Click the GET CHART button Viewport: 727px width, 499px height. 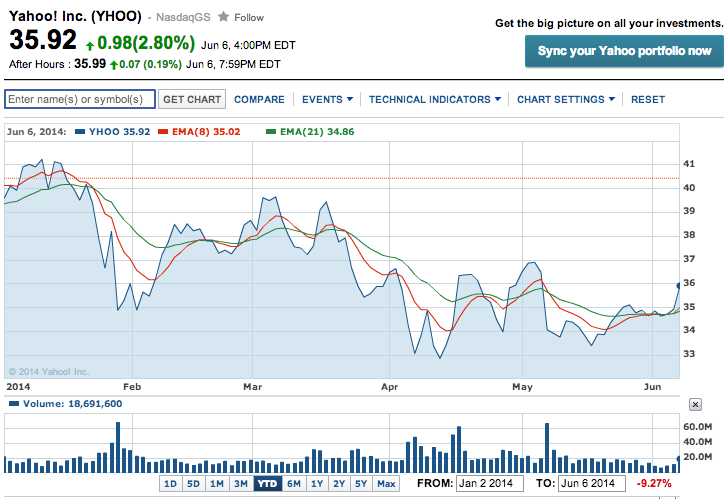[x=192, y=99]
